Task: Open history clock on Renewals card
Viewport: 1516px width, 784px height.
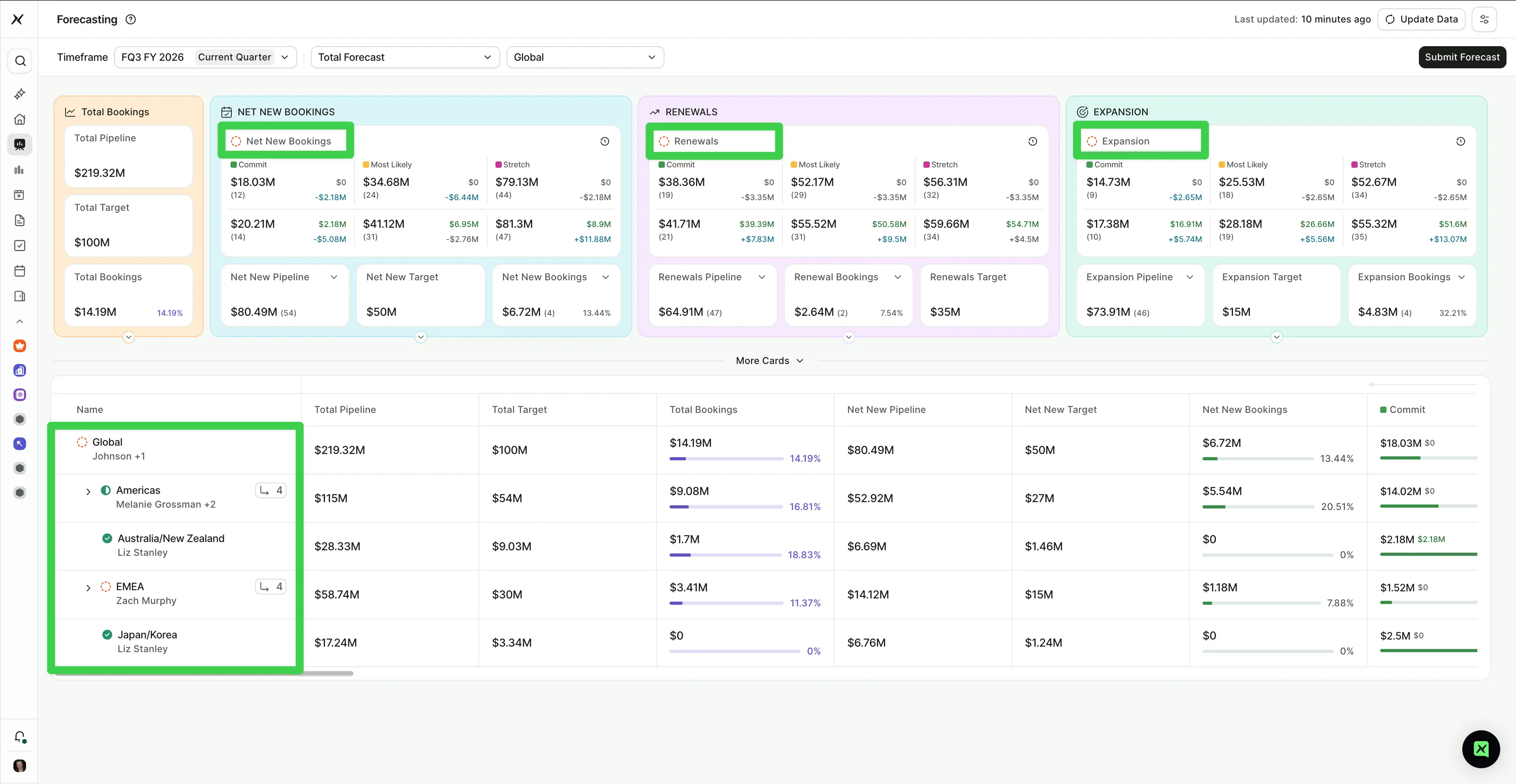Action: pos(1032,141)
